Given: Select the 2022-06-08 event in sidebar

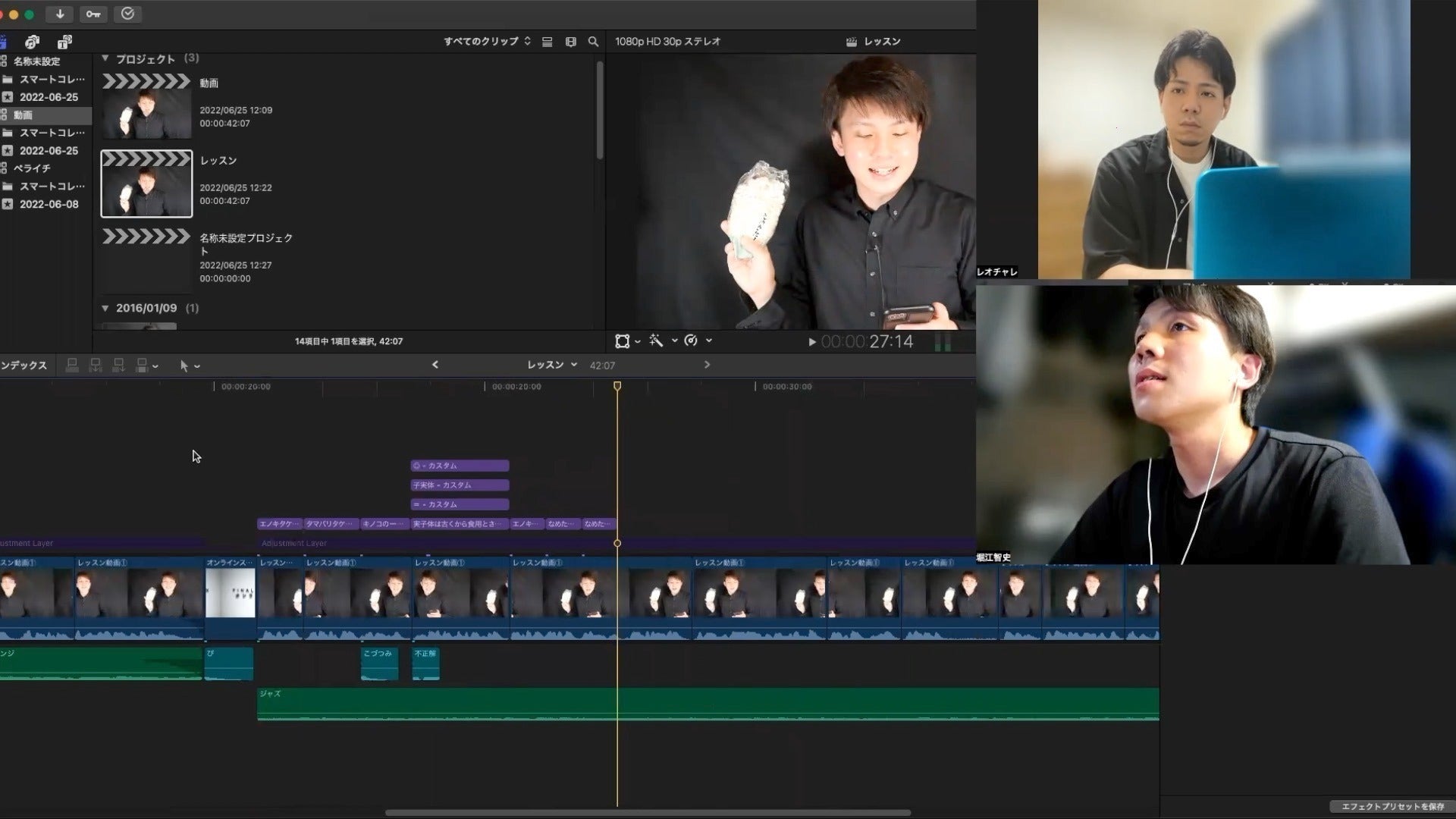Looking at the screenshot, I should pos(49,204).
